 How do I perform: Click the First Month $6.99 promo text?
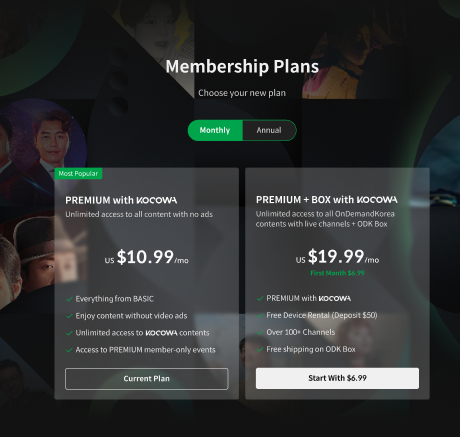click(x=337, y=273)
